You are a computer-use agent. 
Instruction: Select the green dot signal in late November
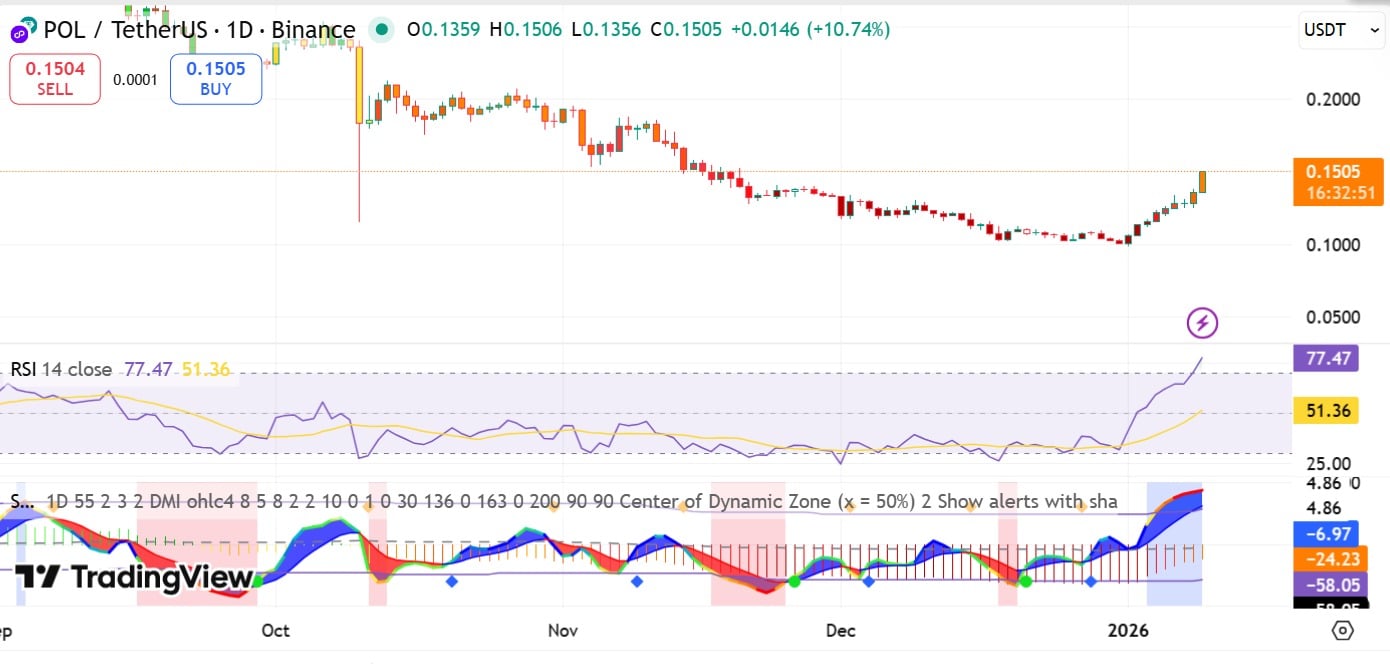tap(794, 581)
